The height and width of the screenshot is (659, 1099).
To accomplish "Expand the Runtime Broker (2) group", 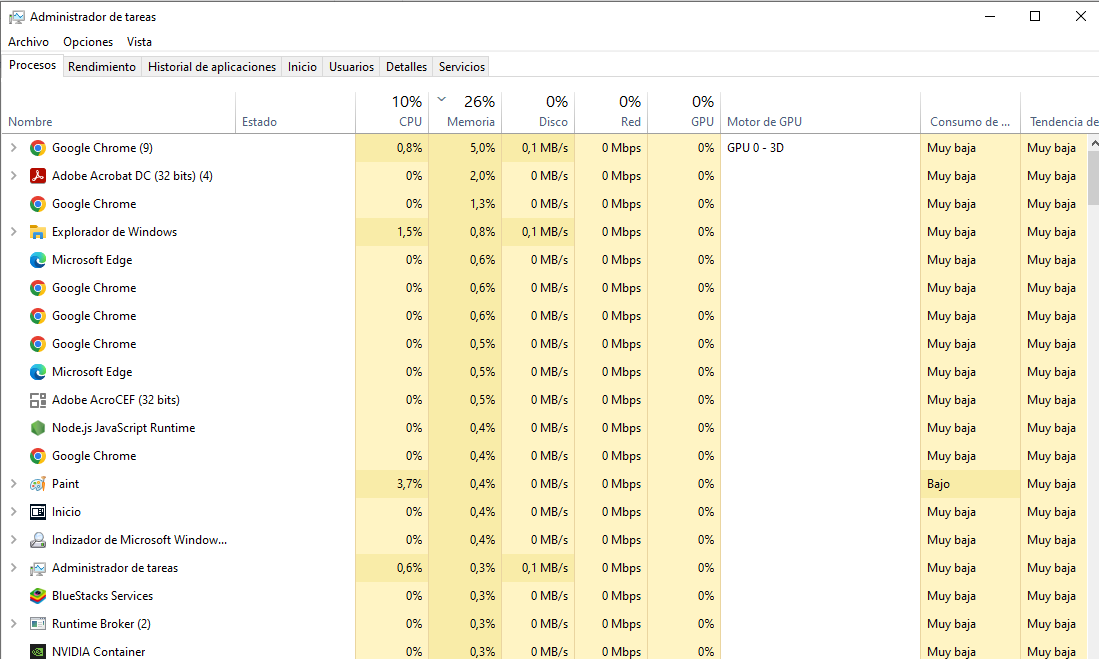I will pyautogui.click(x=13, y=623).
